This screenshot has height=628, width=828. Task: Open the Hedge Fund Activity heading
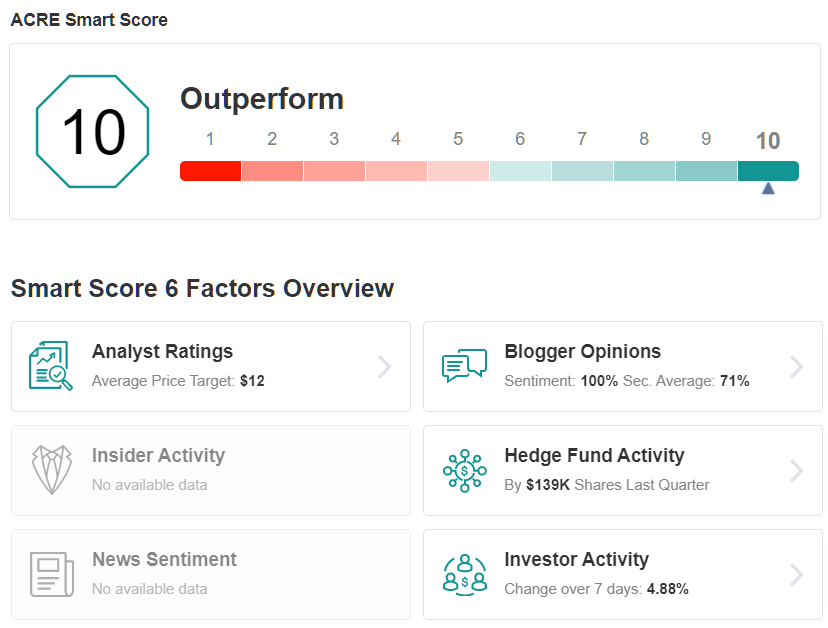pyautogui.click(x=594, y=455)
